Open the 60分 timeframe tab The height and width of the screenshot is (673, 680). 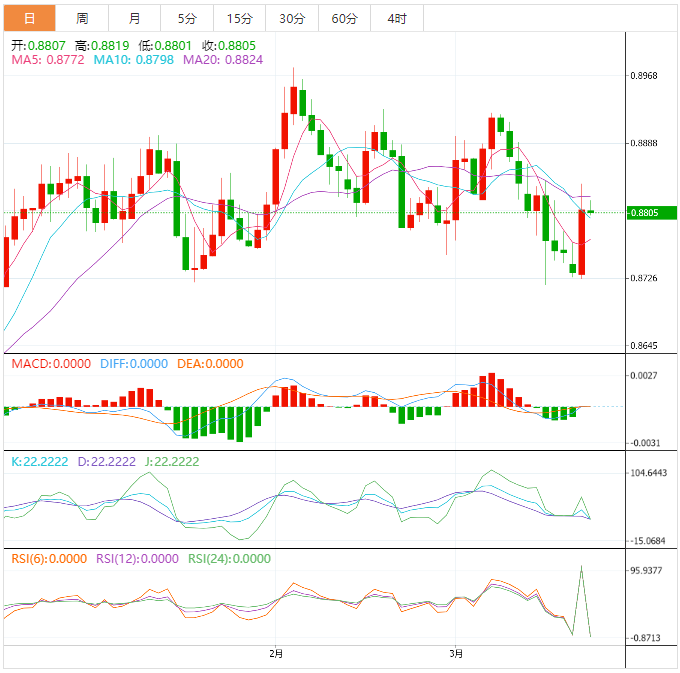pos(343,19)
